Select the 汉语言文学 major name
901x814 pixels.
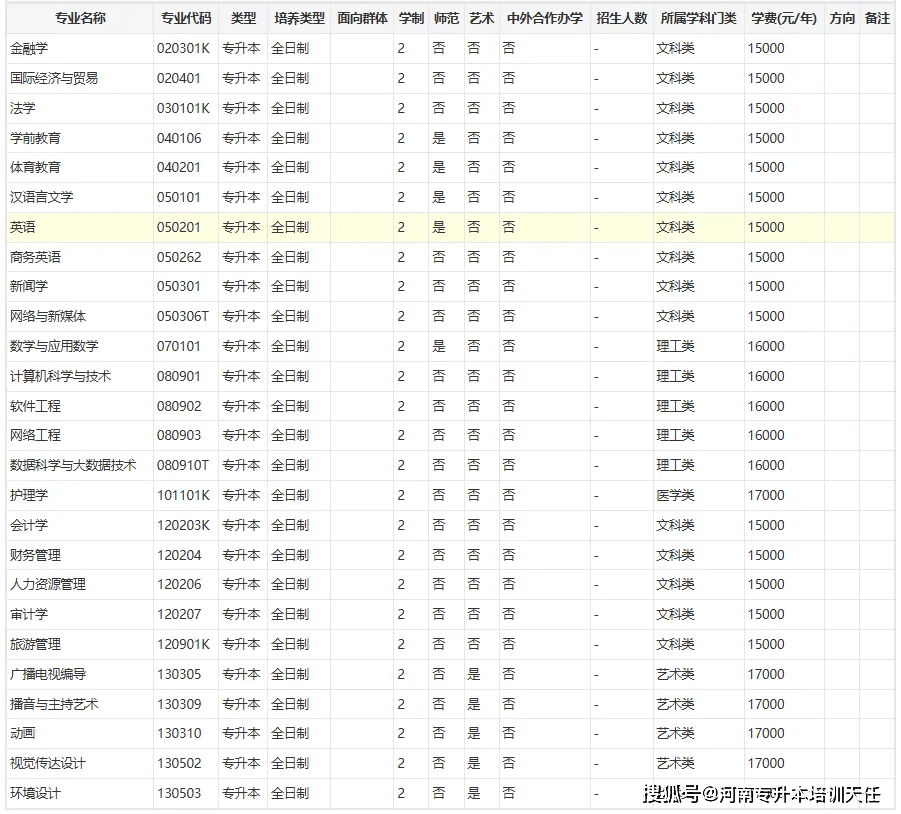tap(41, 197)
